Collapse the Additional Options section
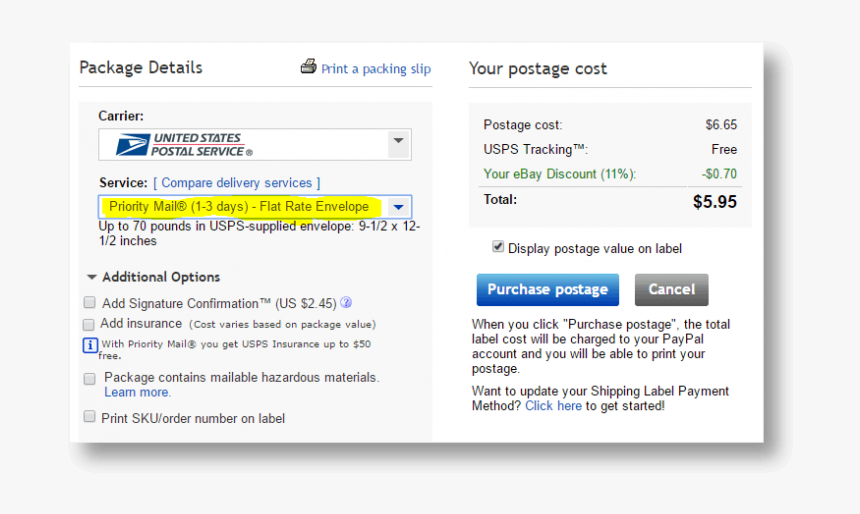This screenshot has height=514, width=860. (x=92, y=277)
